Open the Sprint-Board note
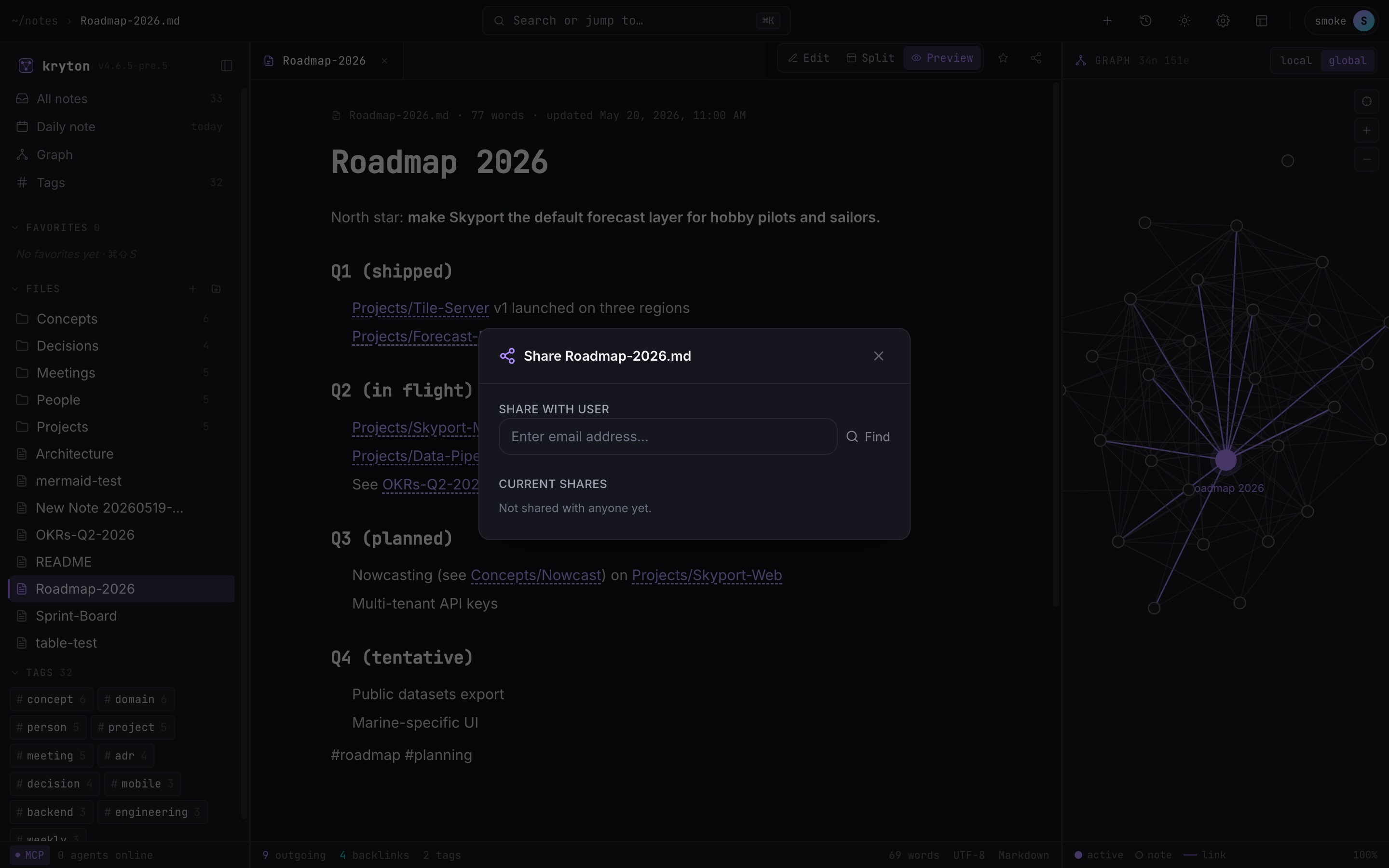The width and height of the screenshot is (1389, 868). [x=122, y=615]
